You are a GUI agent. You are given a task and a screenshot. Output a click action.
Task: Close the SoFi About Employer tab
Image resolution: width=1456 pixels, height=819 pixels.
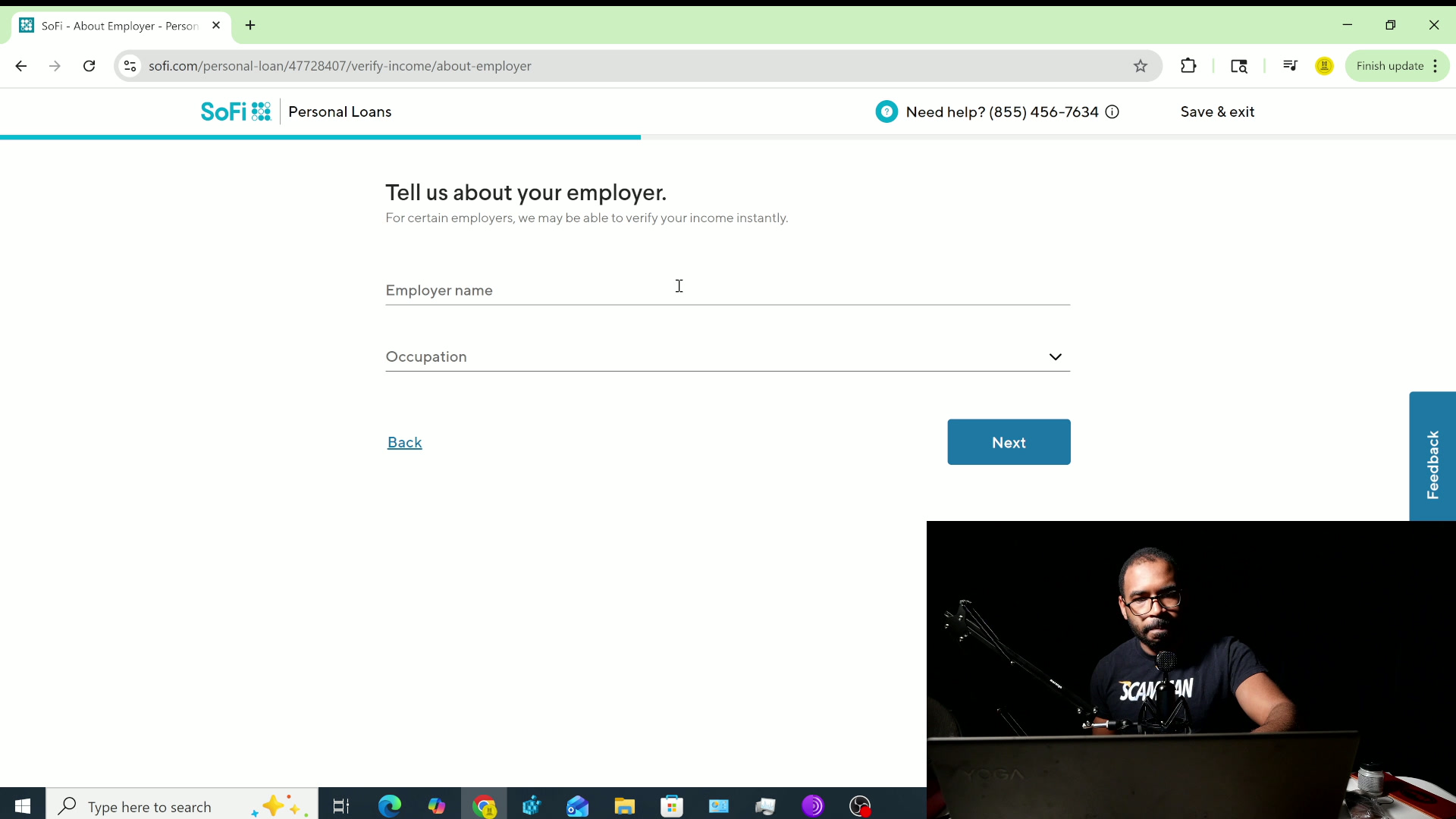pos(216,25)
